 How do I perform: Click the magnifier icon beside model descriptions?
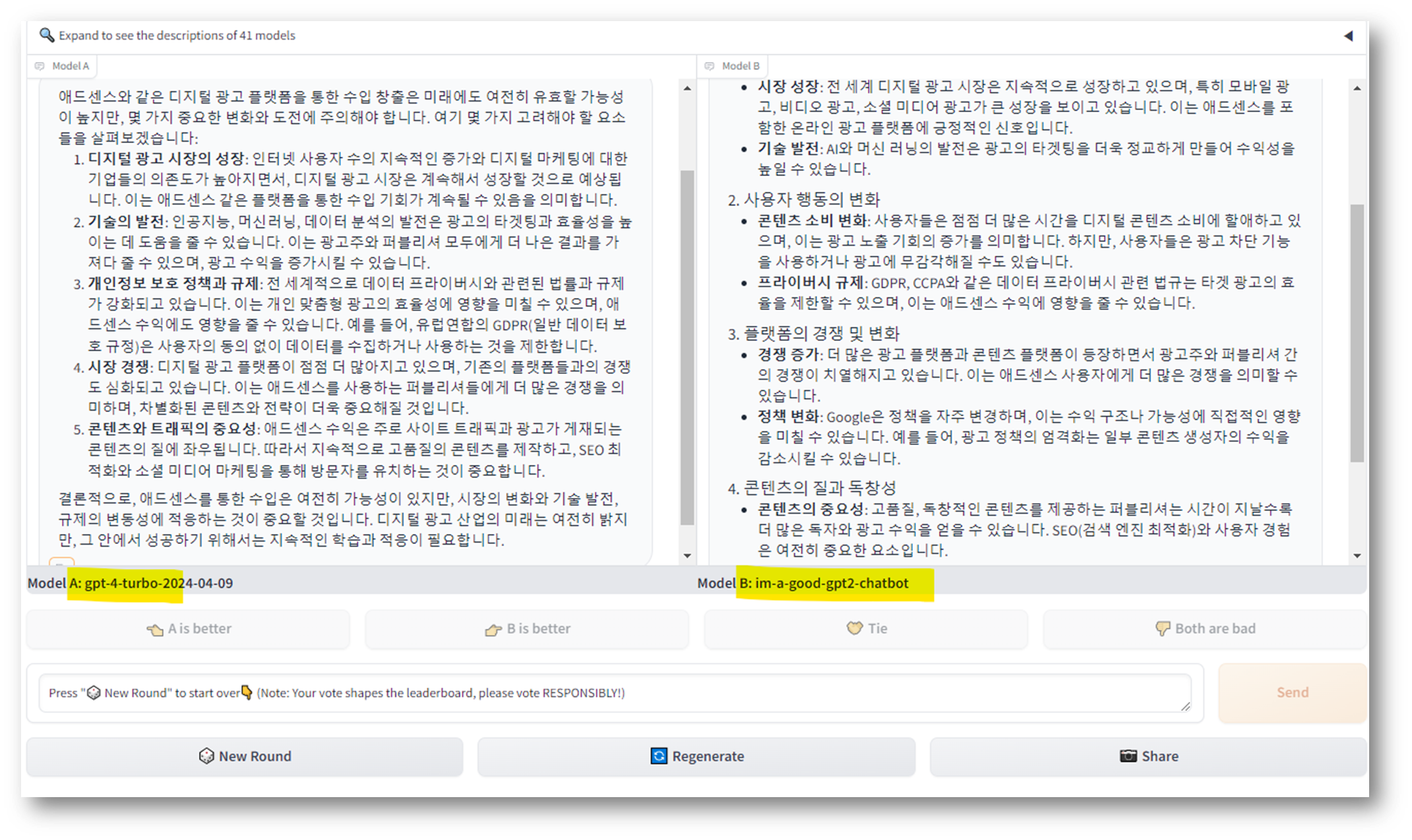[x=46, y=35]
